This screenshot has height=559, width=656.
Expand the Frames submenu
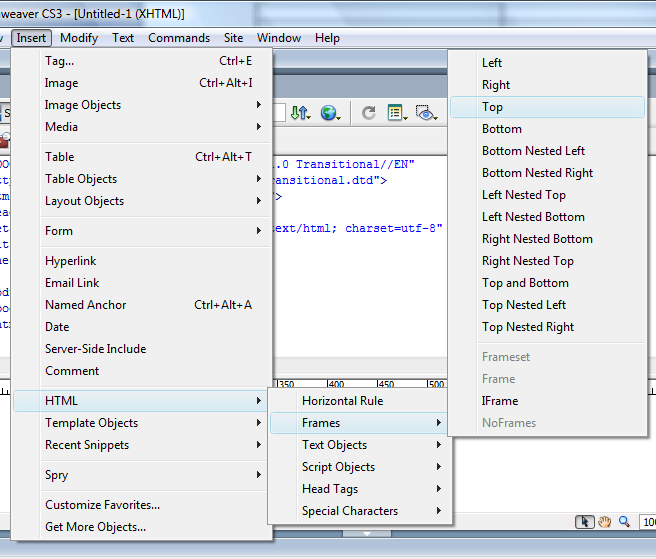[x=360, y=423]
